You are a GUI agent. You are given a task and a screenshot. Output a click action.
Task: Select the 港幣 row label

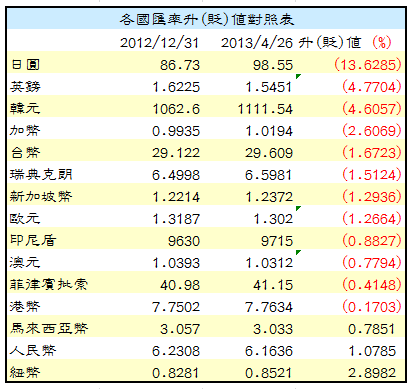(x=25, y=307)
